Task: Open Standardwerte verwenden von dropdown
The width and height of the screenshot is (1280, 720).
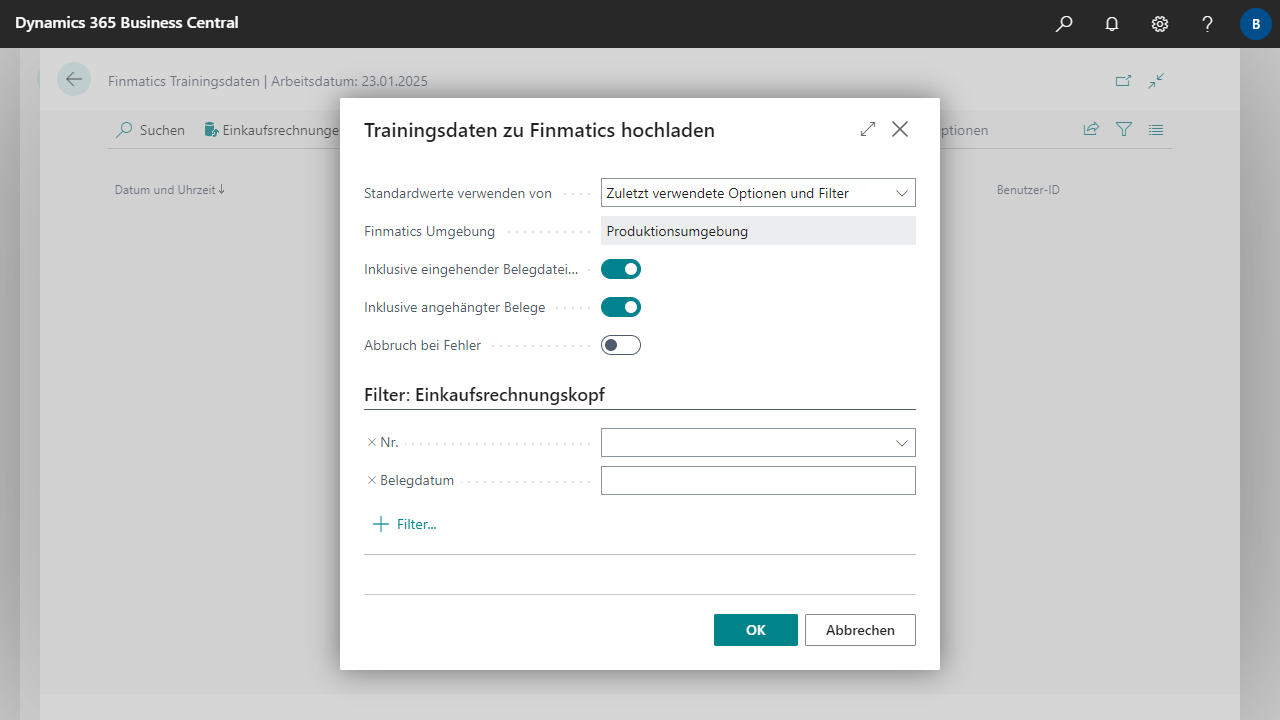Action: (758, 193)
